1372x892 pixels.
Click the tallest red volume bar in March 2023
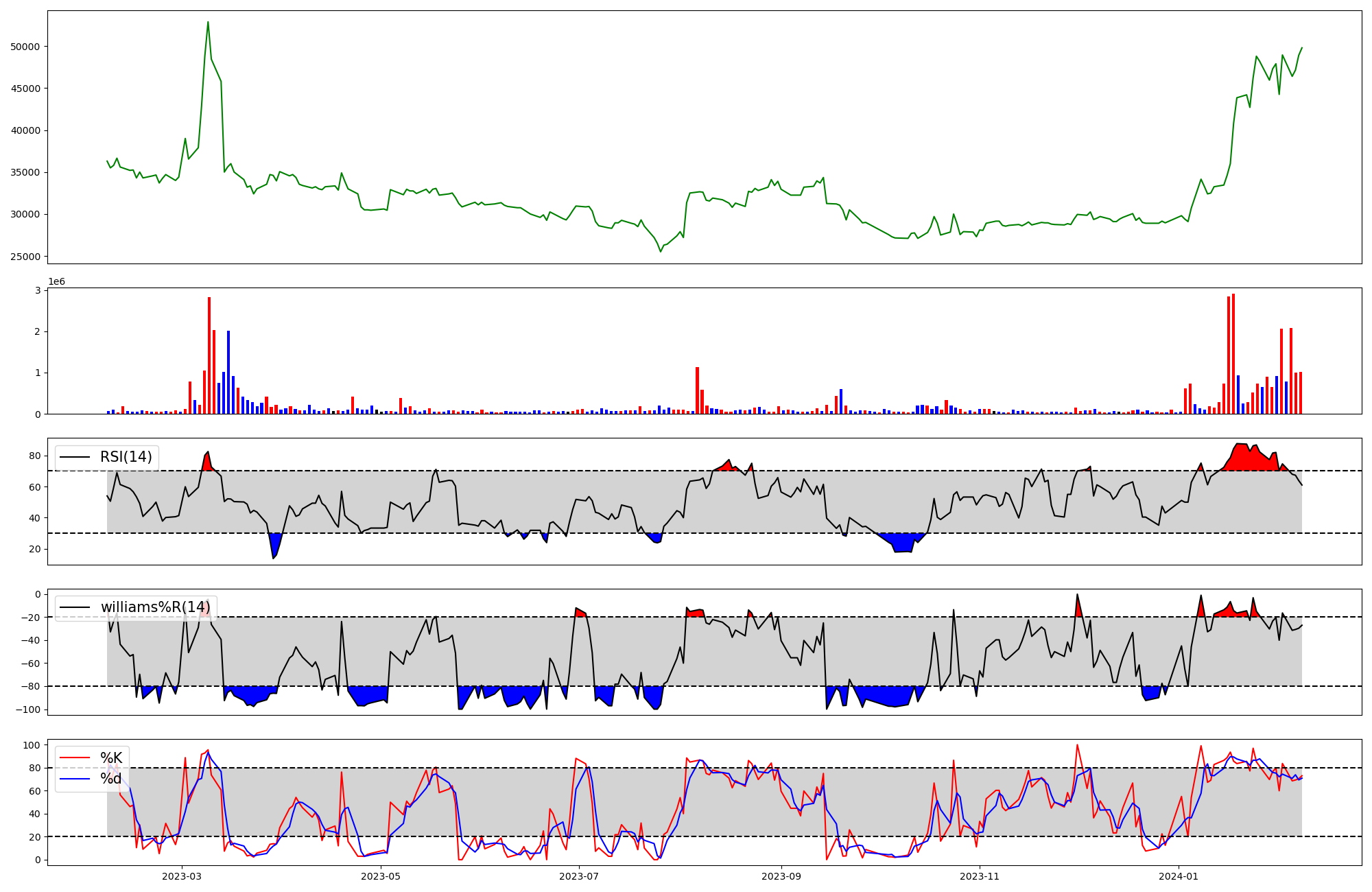coord(209,357)
